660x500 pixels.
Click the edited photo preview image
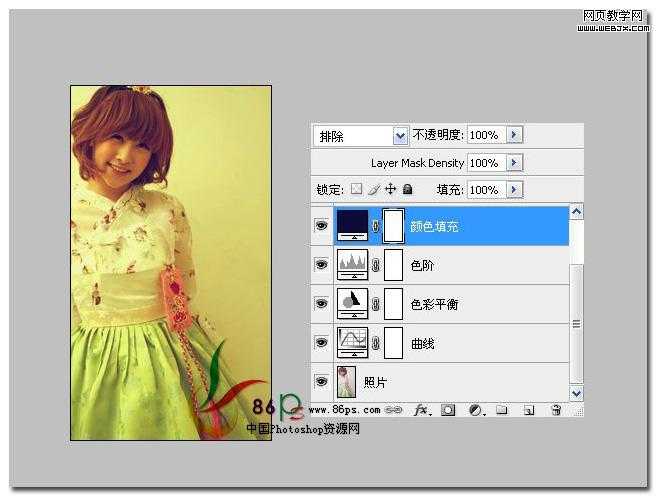pyautogui.click(x=171, y=263)
